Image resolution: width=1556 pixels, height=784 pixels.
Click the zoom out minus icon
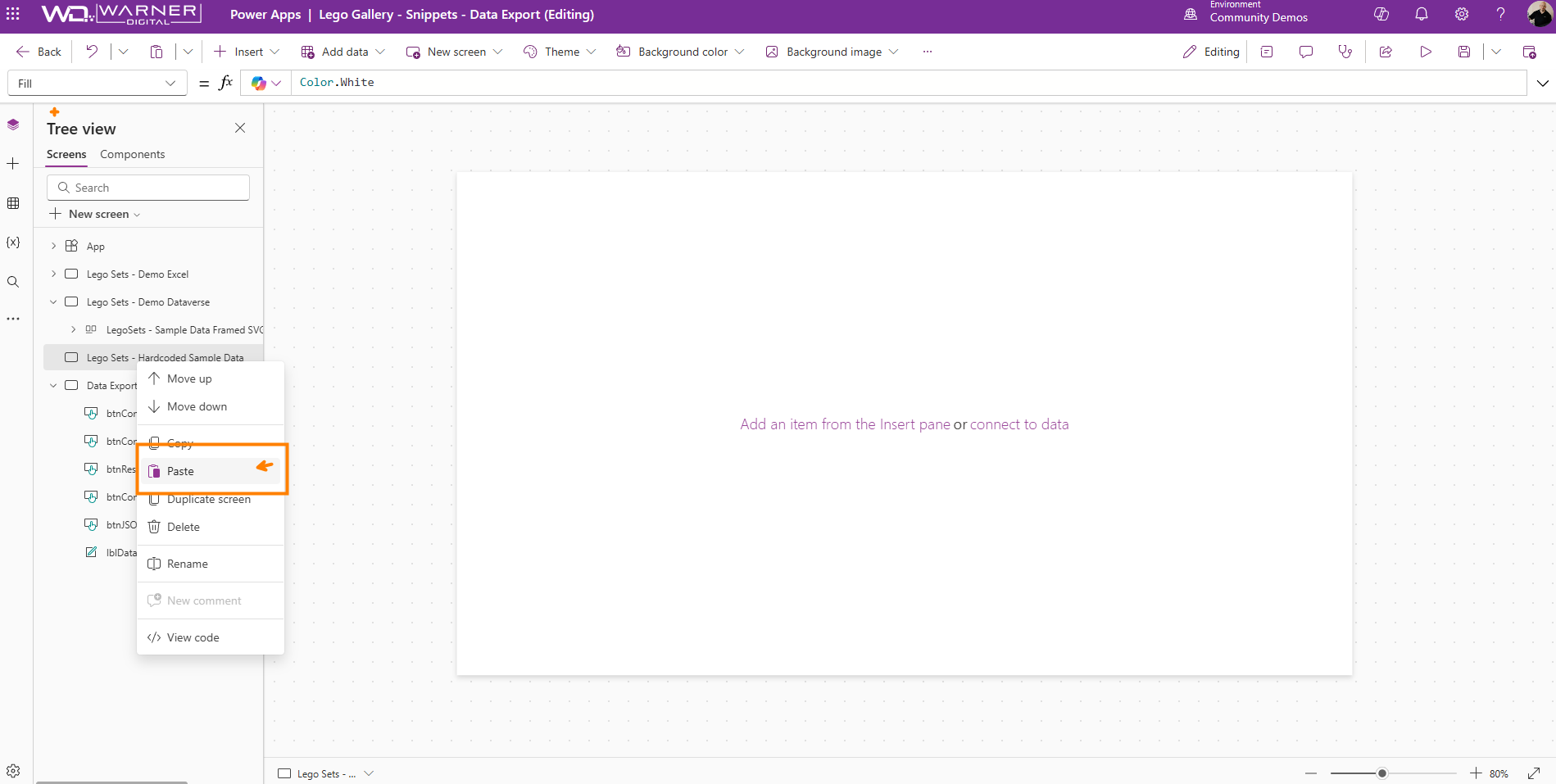1311,773
